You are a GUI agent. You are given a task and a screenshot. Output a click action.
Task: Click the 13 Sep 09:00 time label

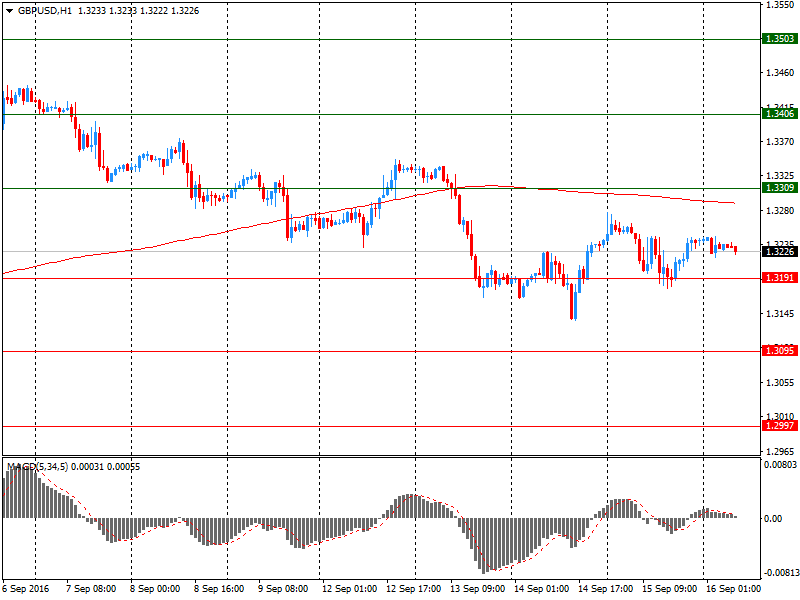pyautogui.click(x=478, y=589)
